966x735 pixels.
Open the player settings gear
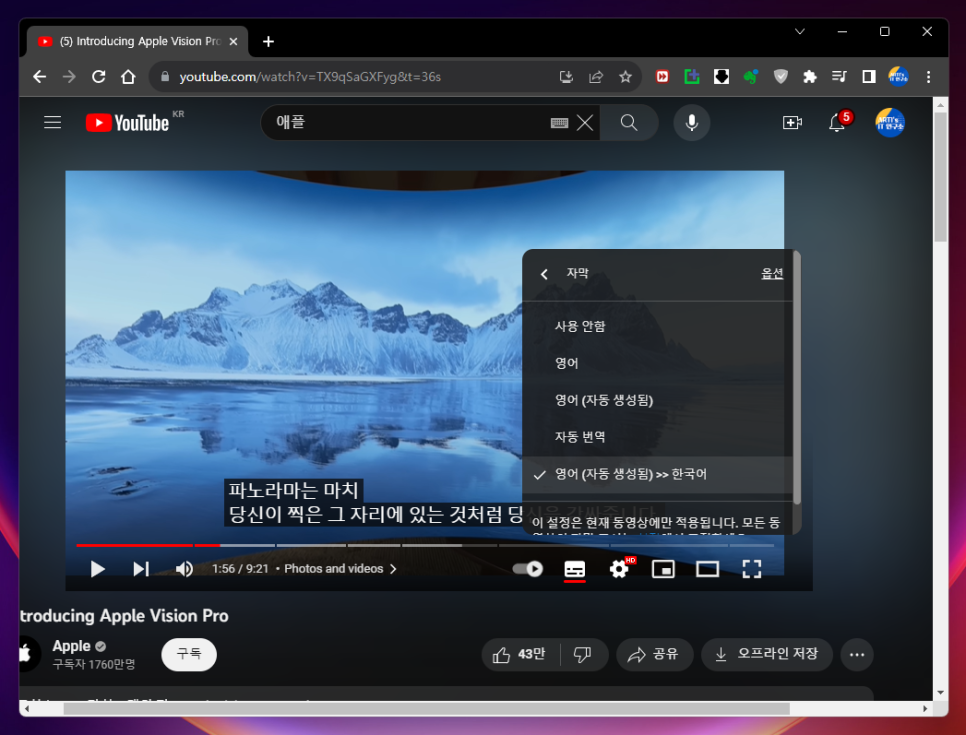click(x=620, y=568)
